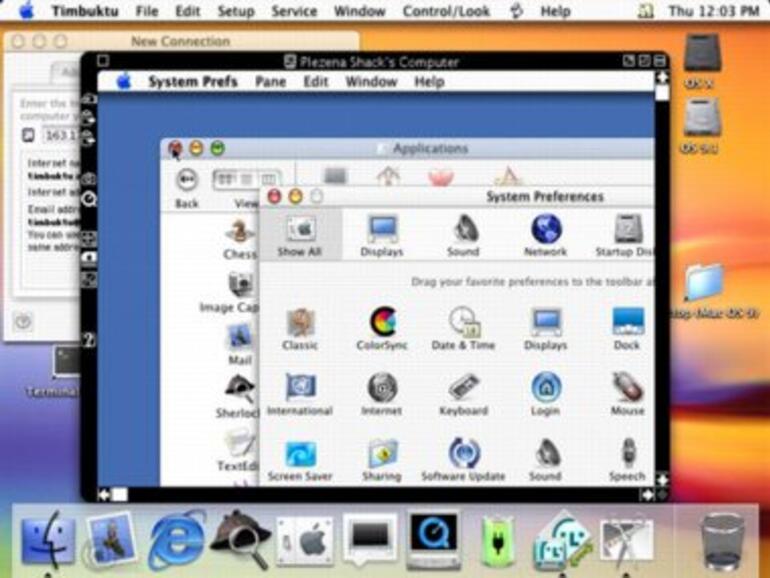Open the Control/Look menu
This screenshot has height=578, width=770.
tap(446, 11)
